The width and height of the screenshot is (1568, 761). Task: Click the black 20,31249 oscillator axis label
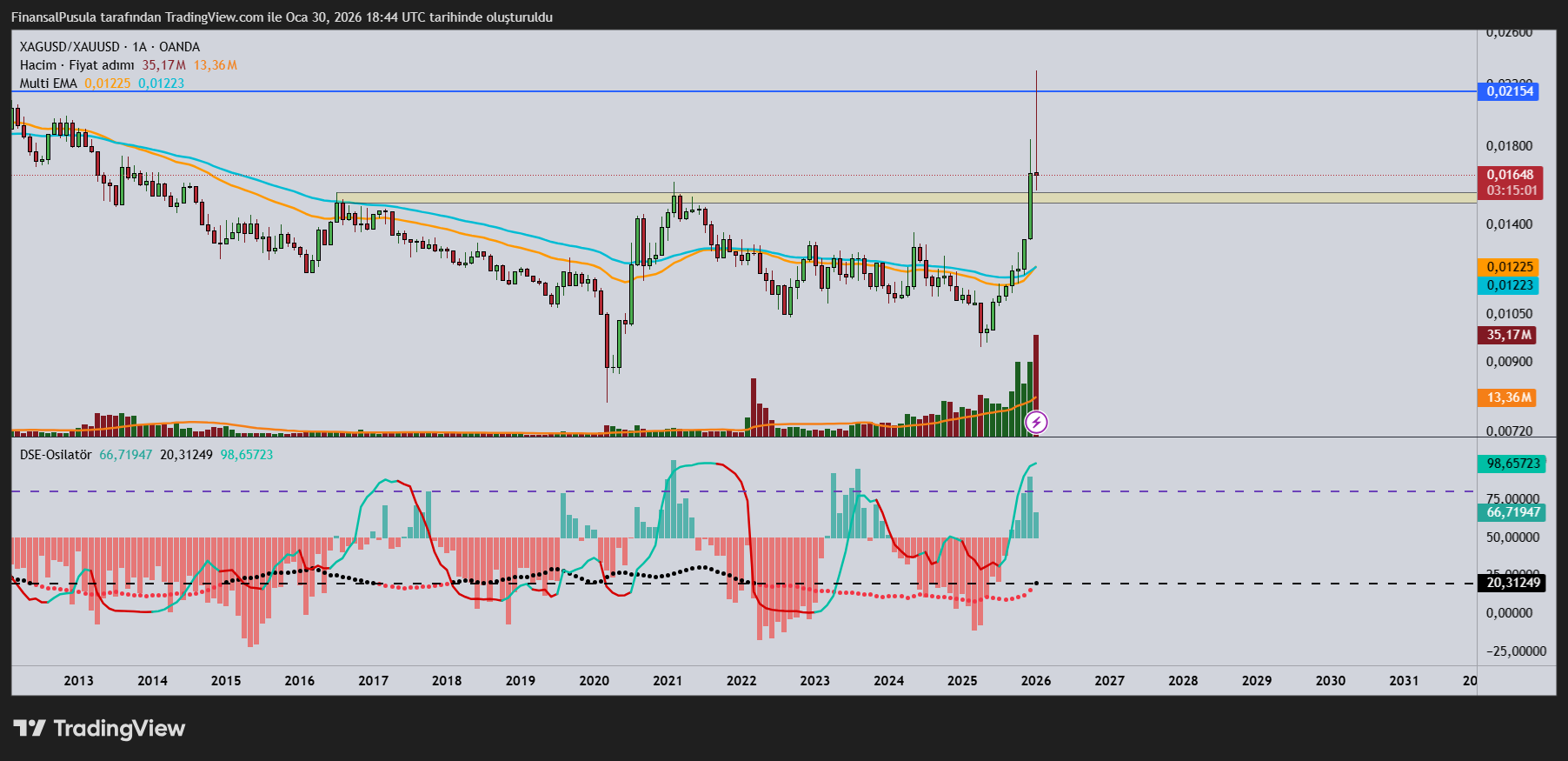tap(1512, 583)
